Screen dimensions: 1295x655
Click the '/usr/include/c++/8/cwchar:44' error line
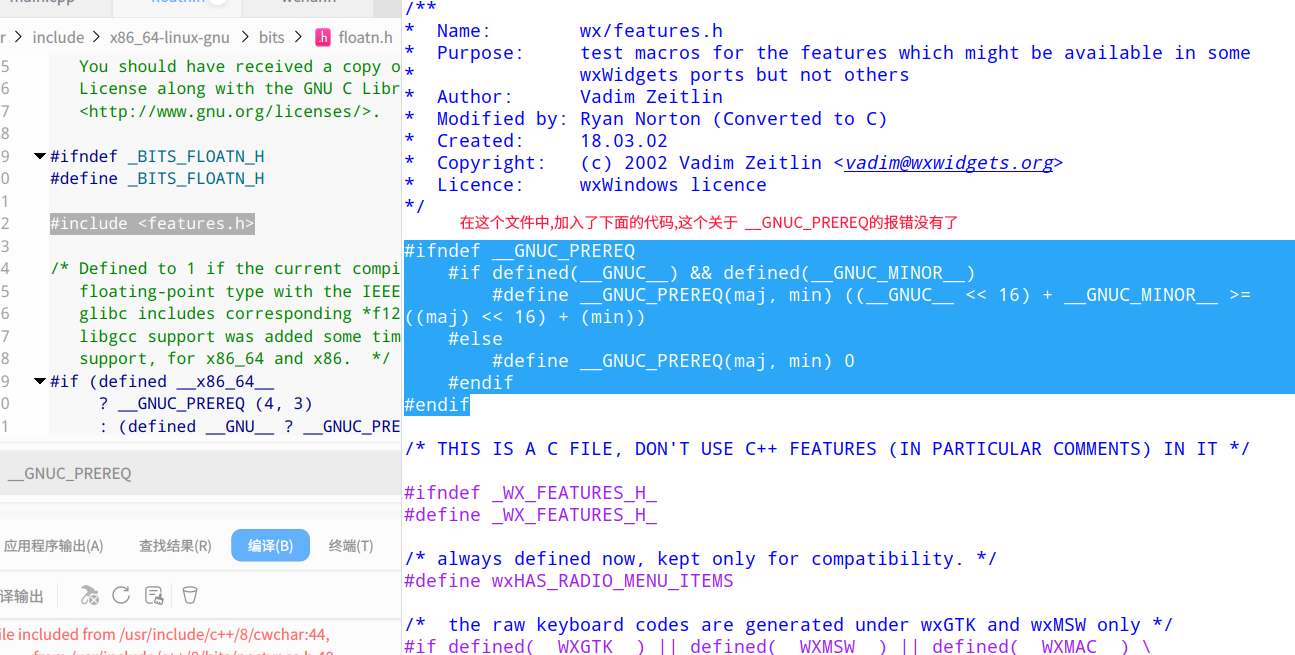(165, 634)
